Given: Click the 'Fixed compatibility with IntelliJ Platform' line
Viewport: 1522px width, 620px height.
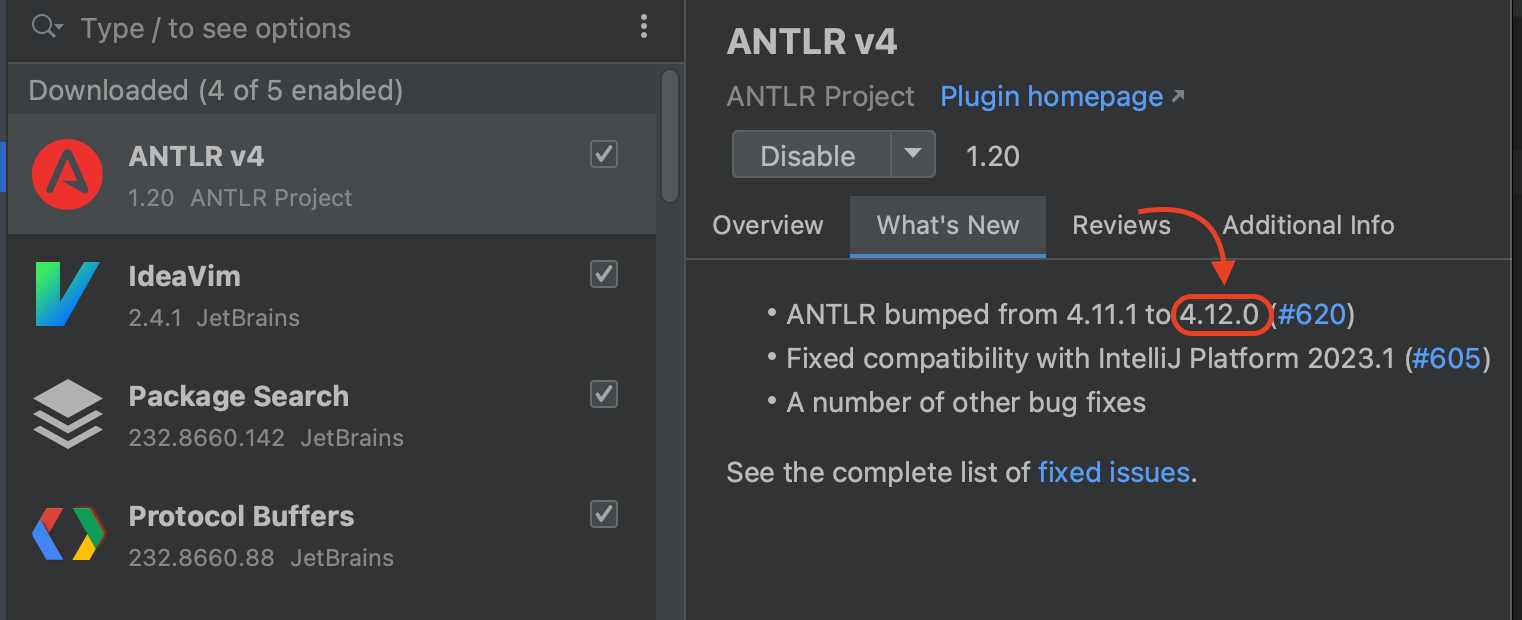Looking at the screenshot, I should 1139,358.
